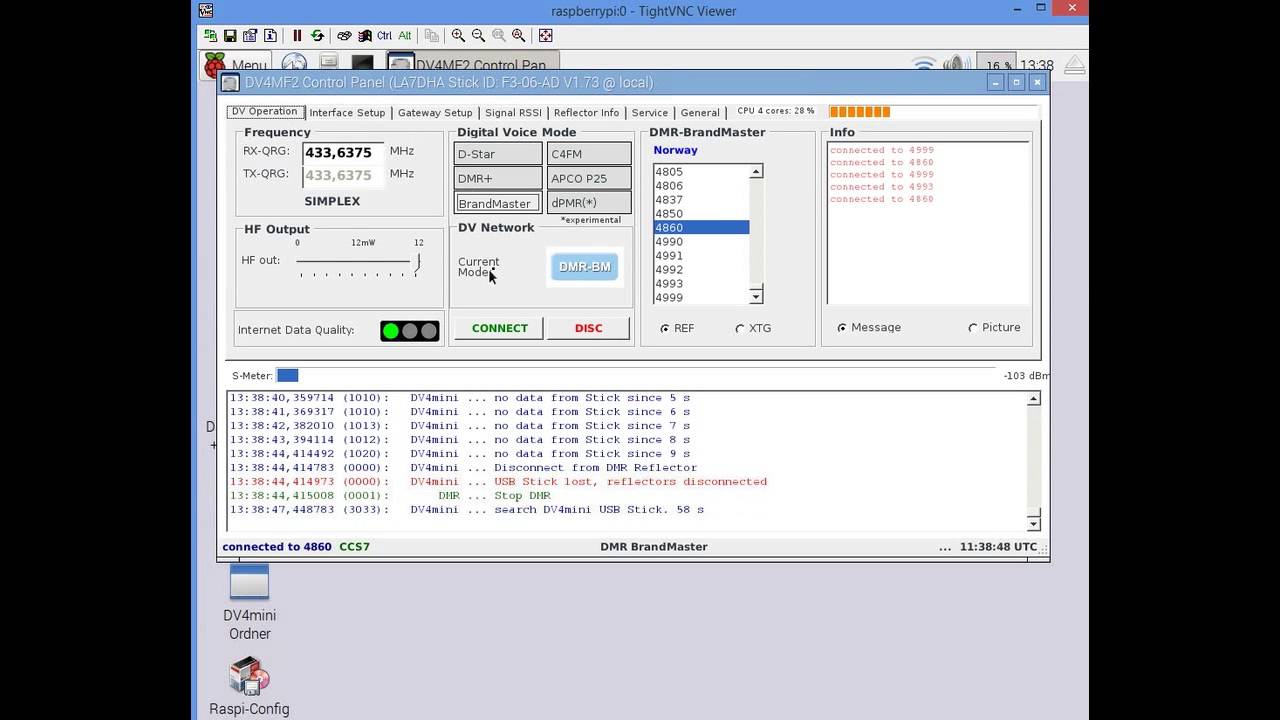
Task: Click the DMR-BM current mode button
Action: coord(585,267)
